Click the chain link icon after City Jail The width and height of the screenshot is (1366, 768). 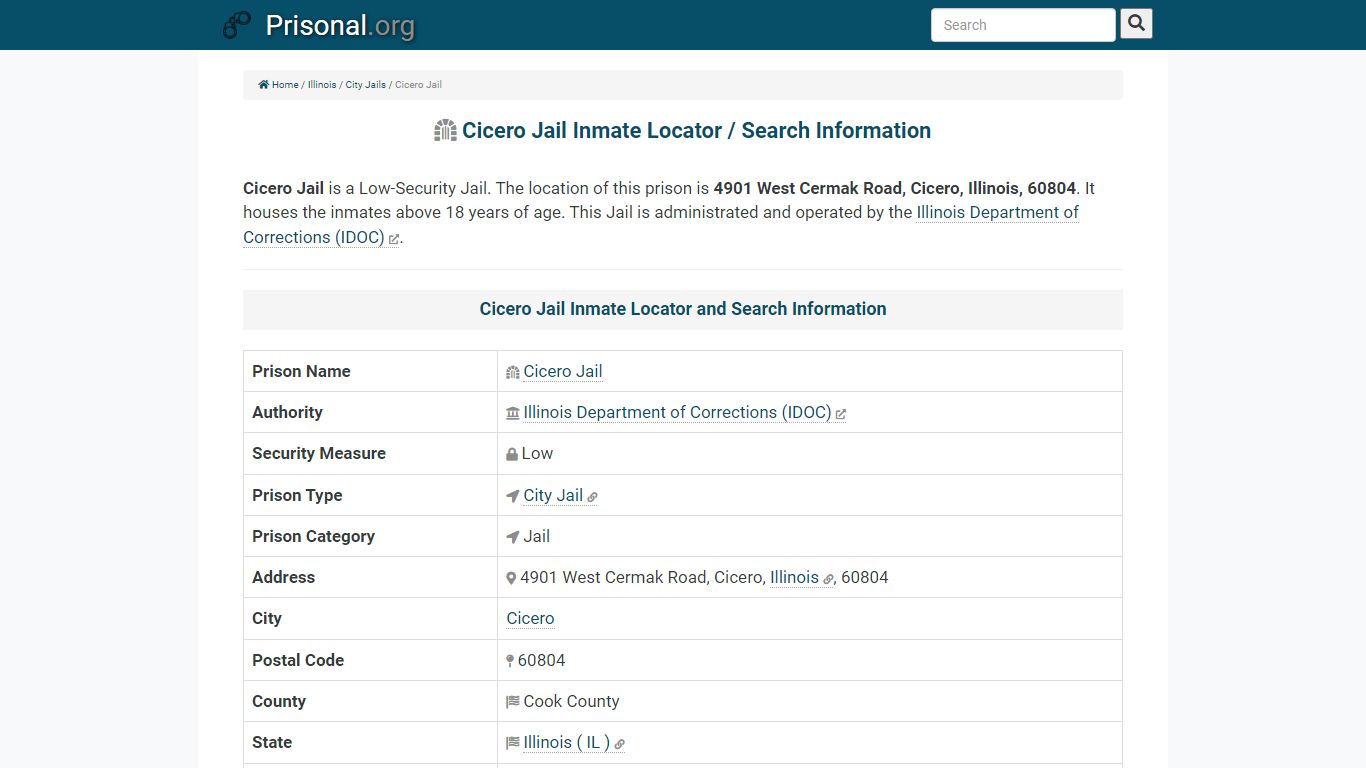pos(592,497)
